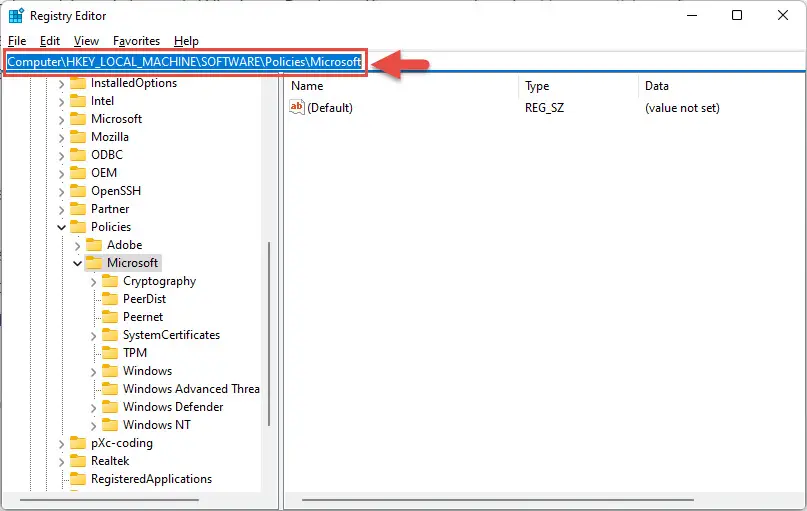This screenshot has height=511, width=807.
Task: Click the RegisteredApplications folder icon
Action: click(x=78, y=479)
